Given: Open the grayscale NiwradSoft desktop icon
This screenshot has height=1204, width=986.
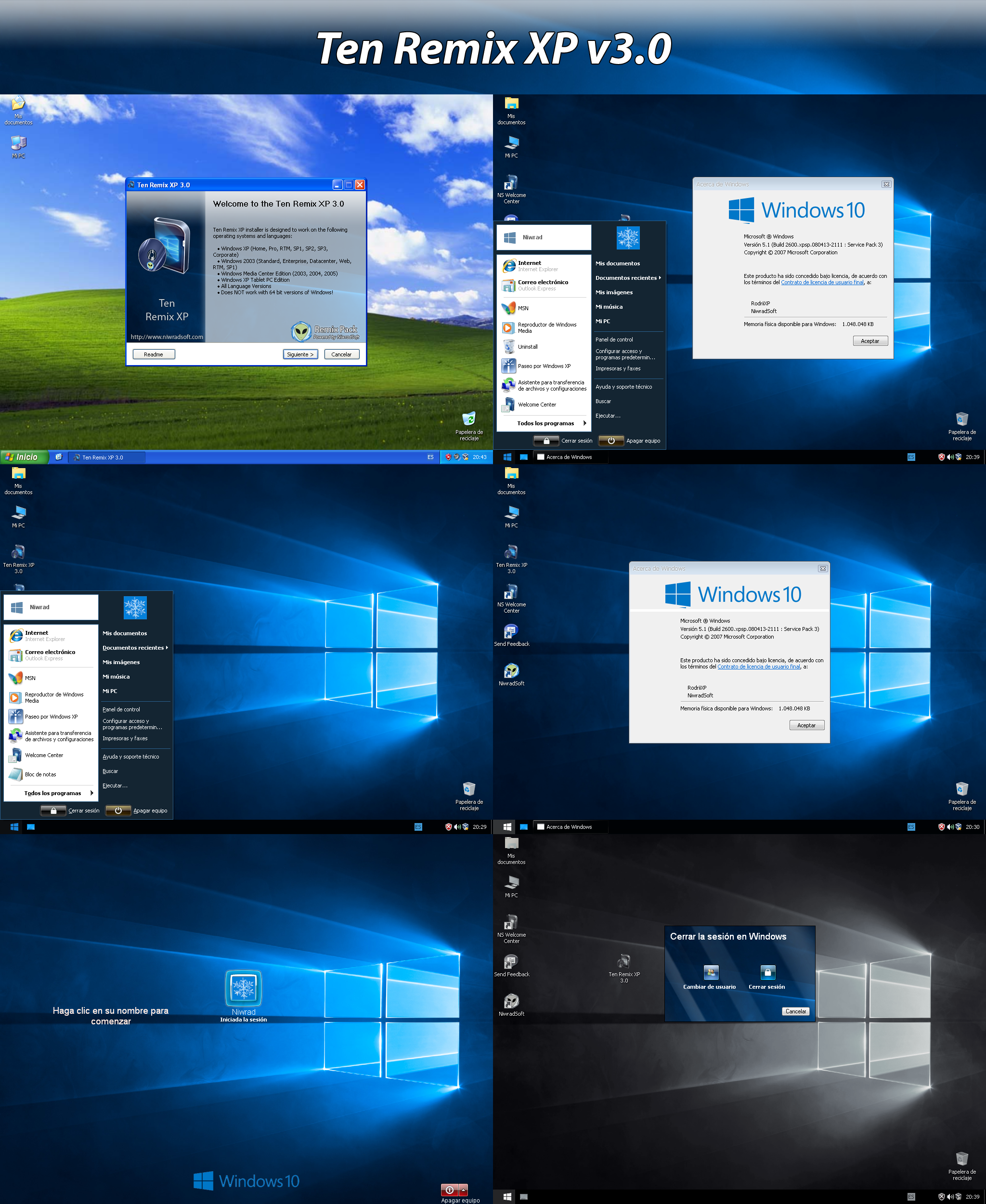Looking at the screenshot, I should click(511, 1005).
